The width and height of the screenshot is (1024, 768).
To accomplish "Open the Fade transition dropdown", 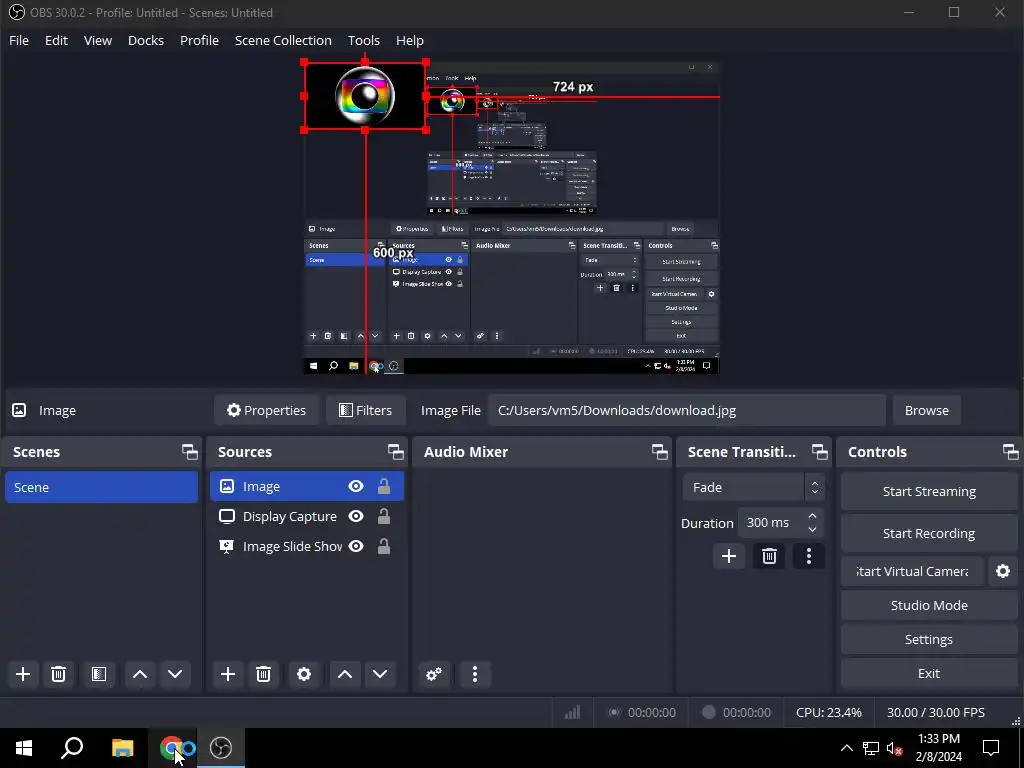I will pyautogui.click(x=754, y=487).
